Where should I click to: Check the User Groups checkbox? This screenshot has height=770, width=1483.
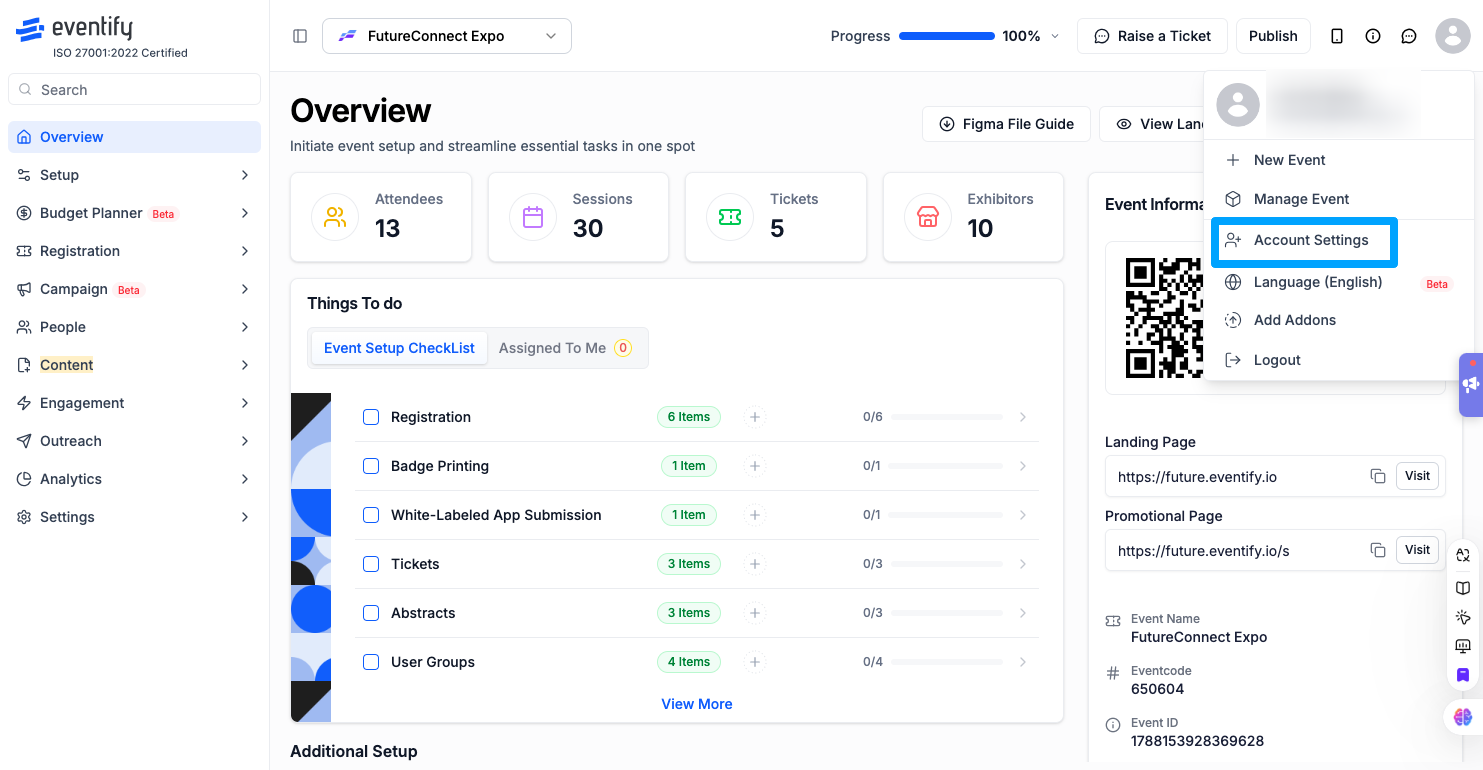point(371,662)
